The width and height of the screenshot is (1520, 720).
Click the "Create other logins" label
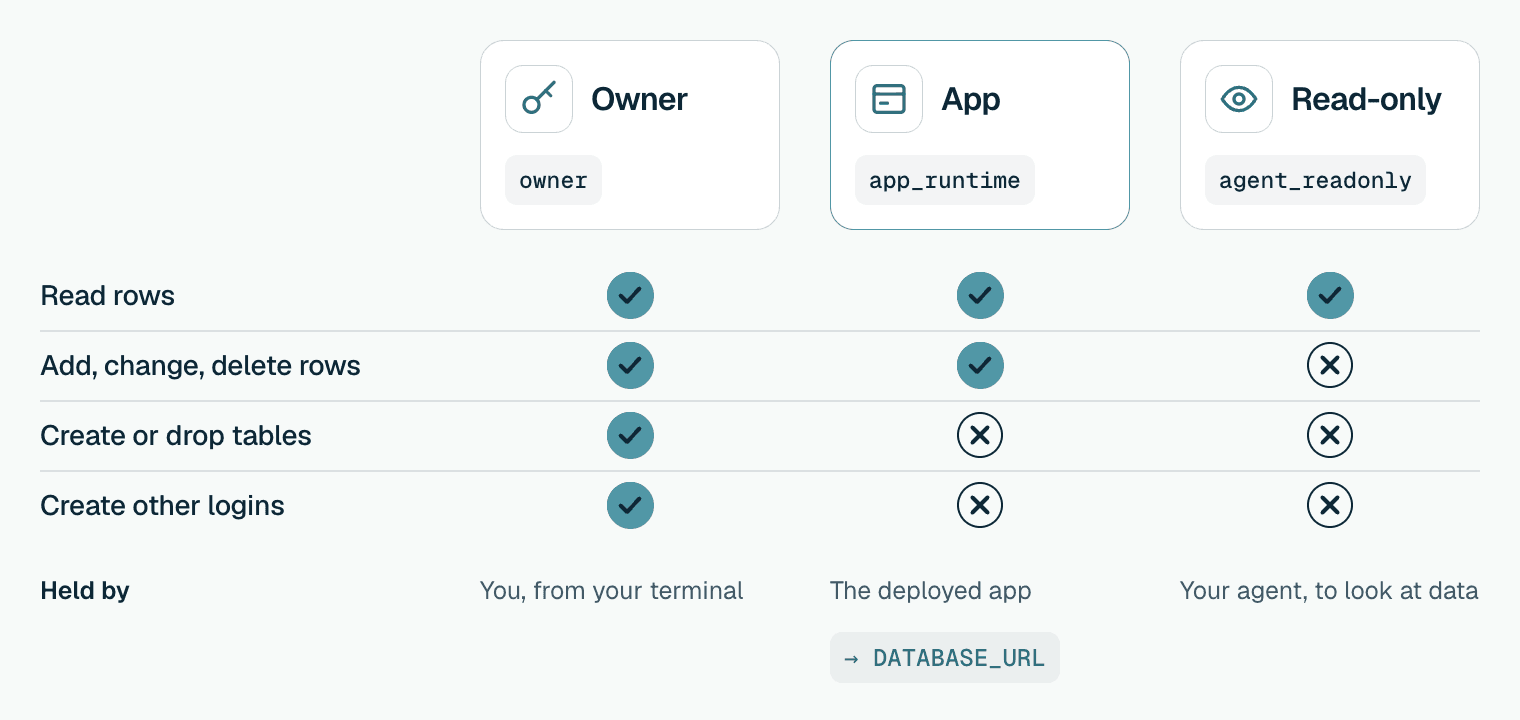point(162,506)
